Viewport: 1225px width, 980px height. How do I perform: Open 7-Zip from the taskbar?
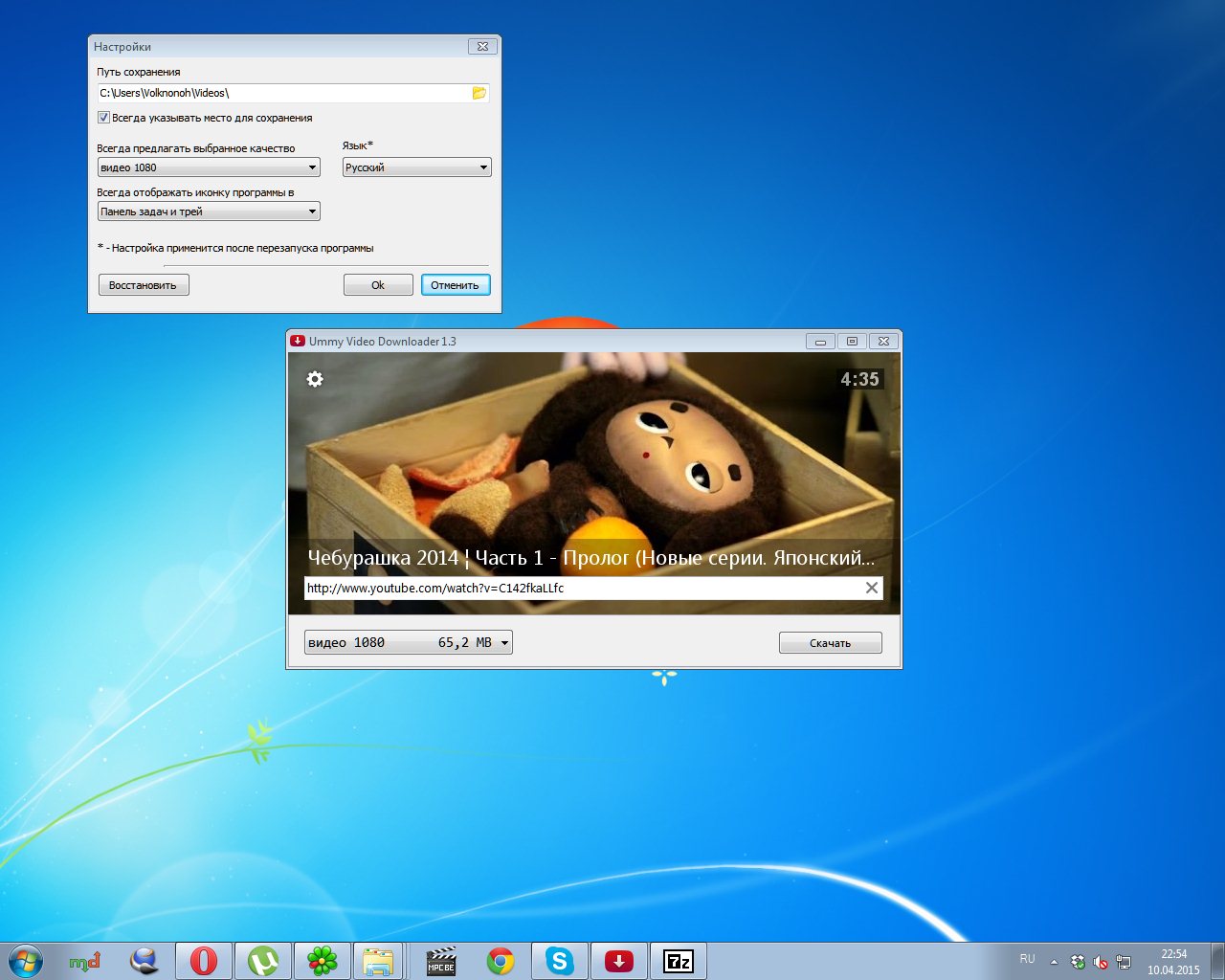coord(678,961)
